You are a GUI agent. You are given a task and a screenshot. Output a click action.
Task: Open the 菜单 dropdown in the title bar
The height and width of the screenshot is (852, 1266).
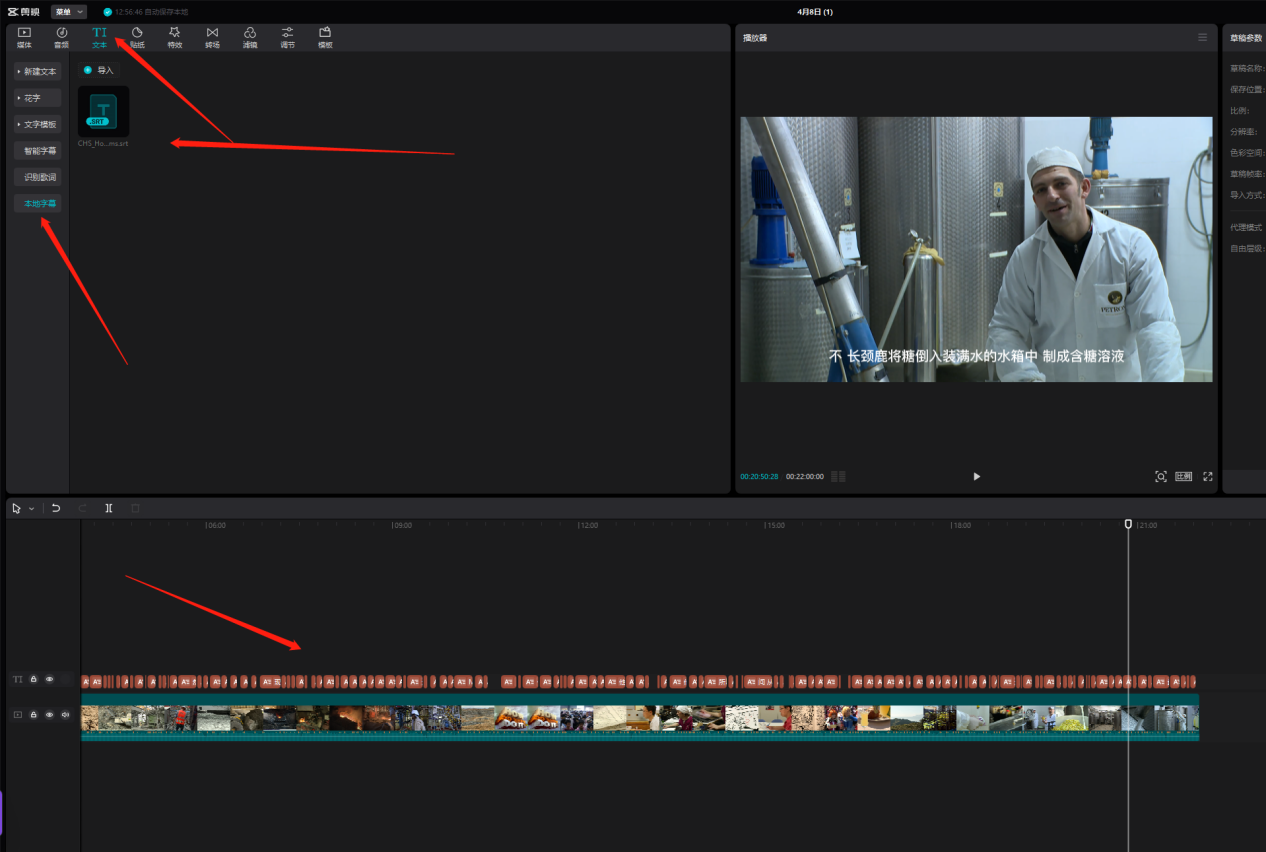(x=68, y=12)
